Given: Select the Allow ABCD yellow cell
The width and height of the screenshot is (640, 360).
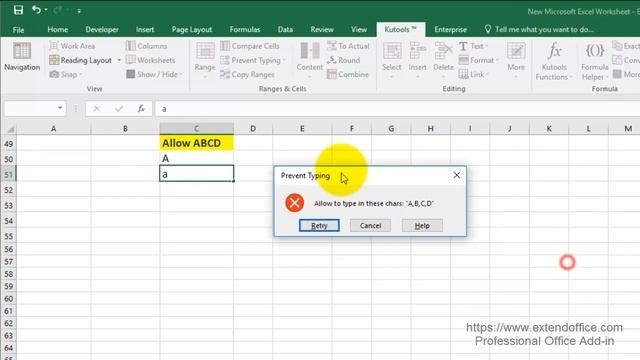Looking at the screenshot, I should (x=196, y=143).
